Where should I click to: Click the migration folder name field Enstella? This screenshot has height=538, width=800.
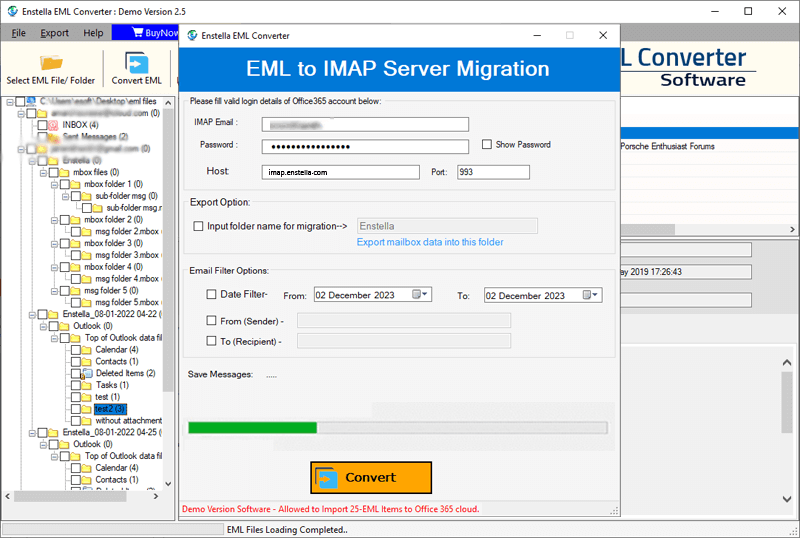click(x=447, y=226)
